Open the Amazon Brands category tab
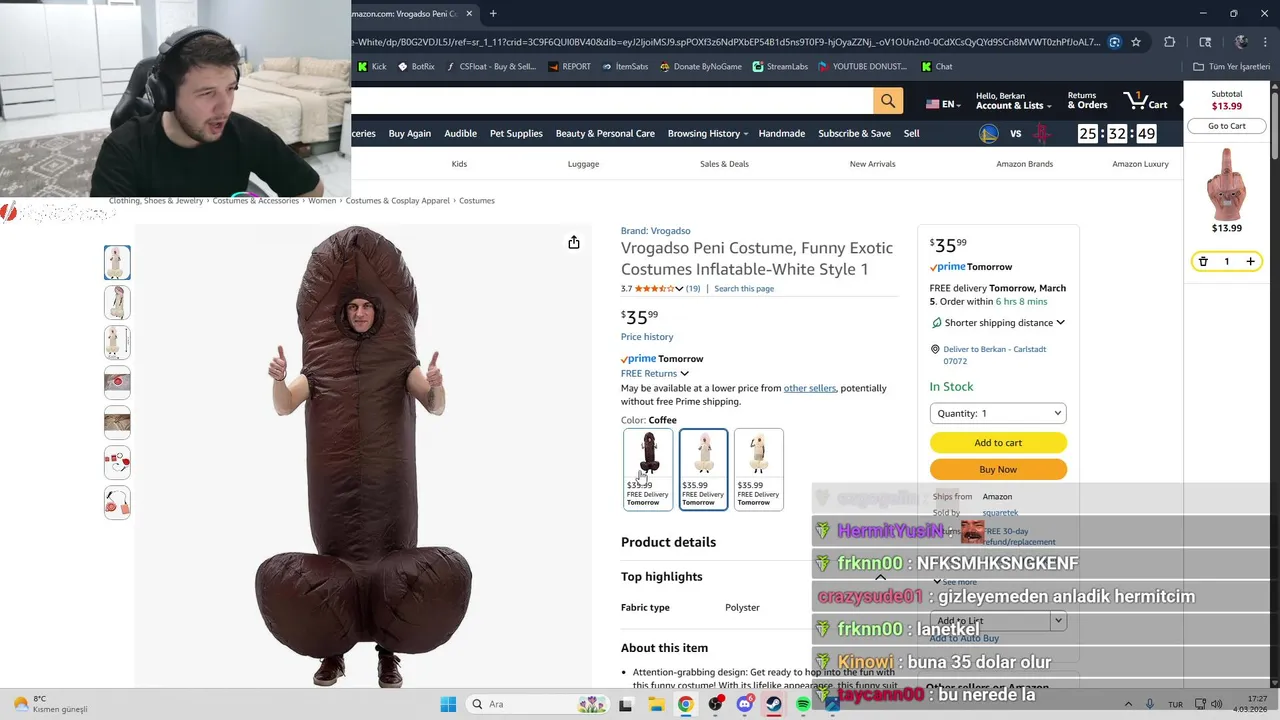The width and height of the screenshot is (1280, 720). [1024, 164]
